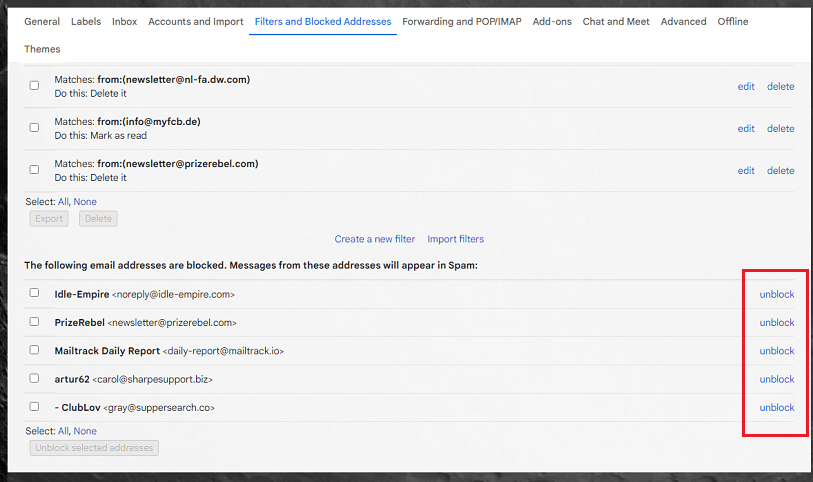Viewport: 813px width, 482px height.
Task: Click the Delete filters button
Action: point(98,219)
